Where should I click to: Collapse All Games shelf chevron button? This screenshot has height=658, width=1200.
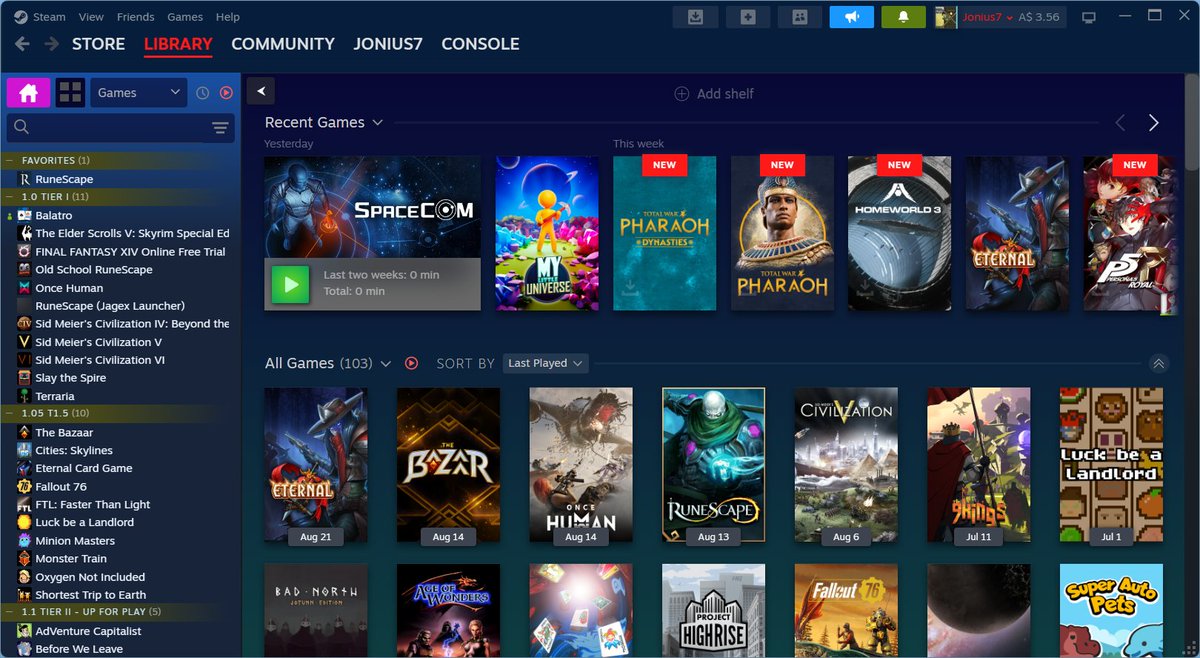pos(1158,364)
